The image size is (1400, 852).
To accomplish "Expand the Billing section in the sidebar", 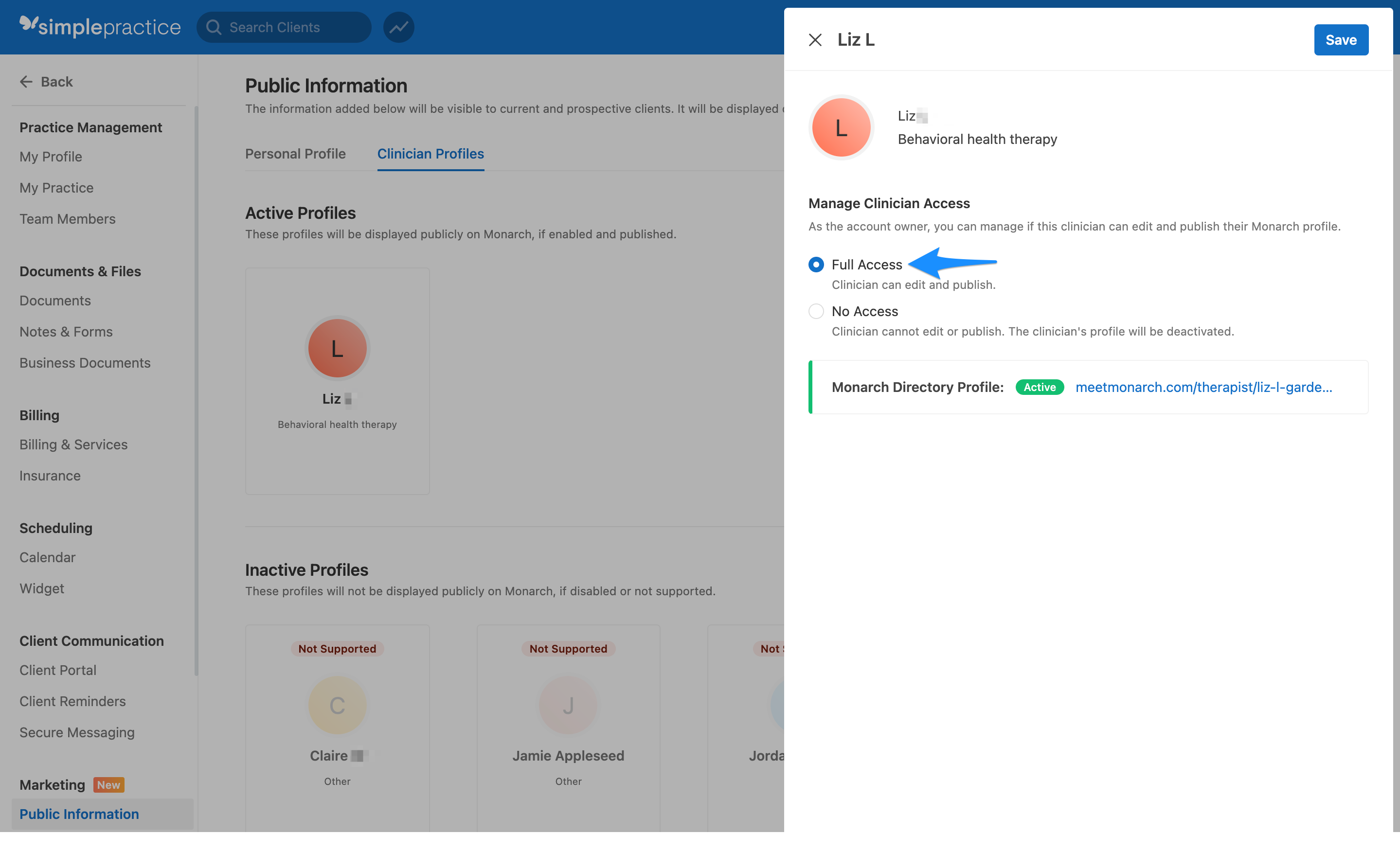I will (x=38, y=415).
